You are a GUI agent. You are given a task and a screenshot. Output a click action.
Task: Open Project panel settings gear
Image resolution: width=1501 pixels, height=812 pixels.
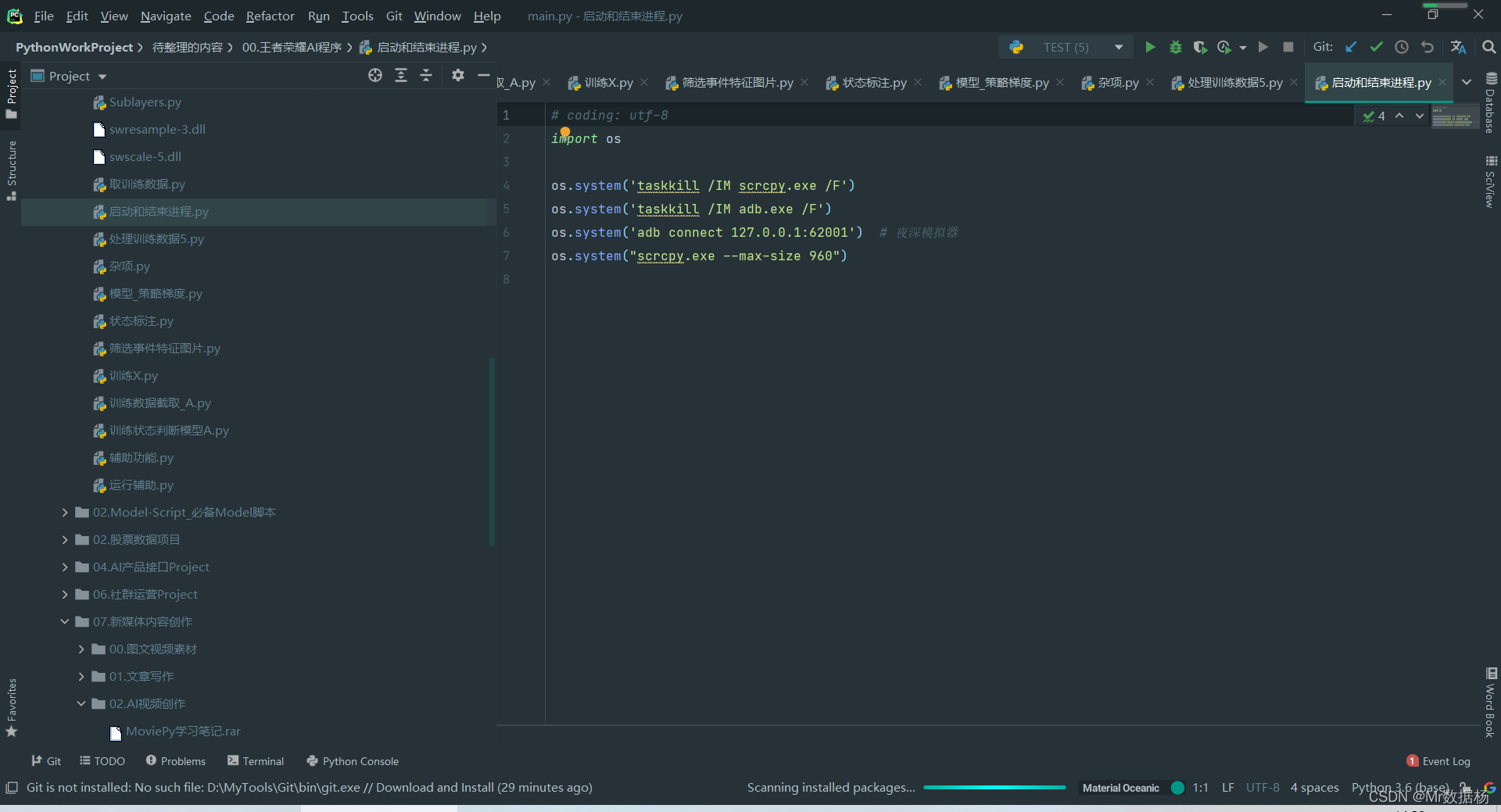tap(458, 75)
